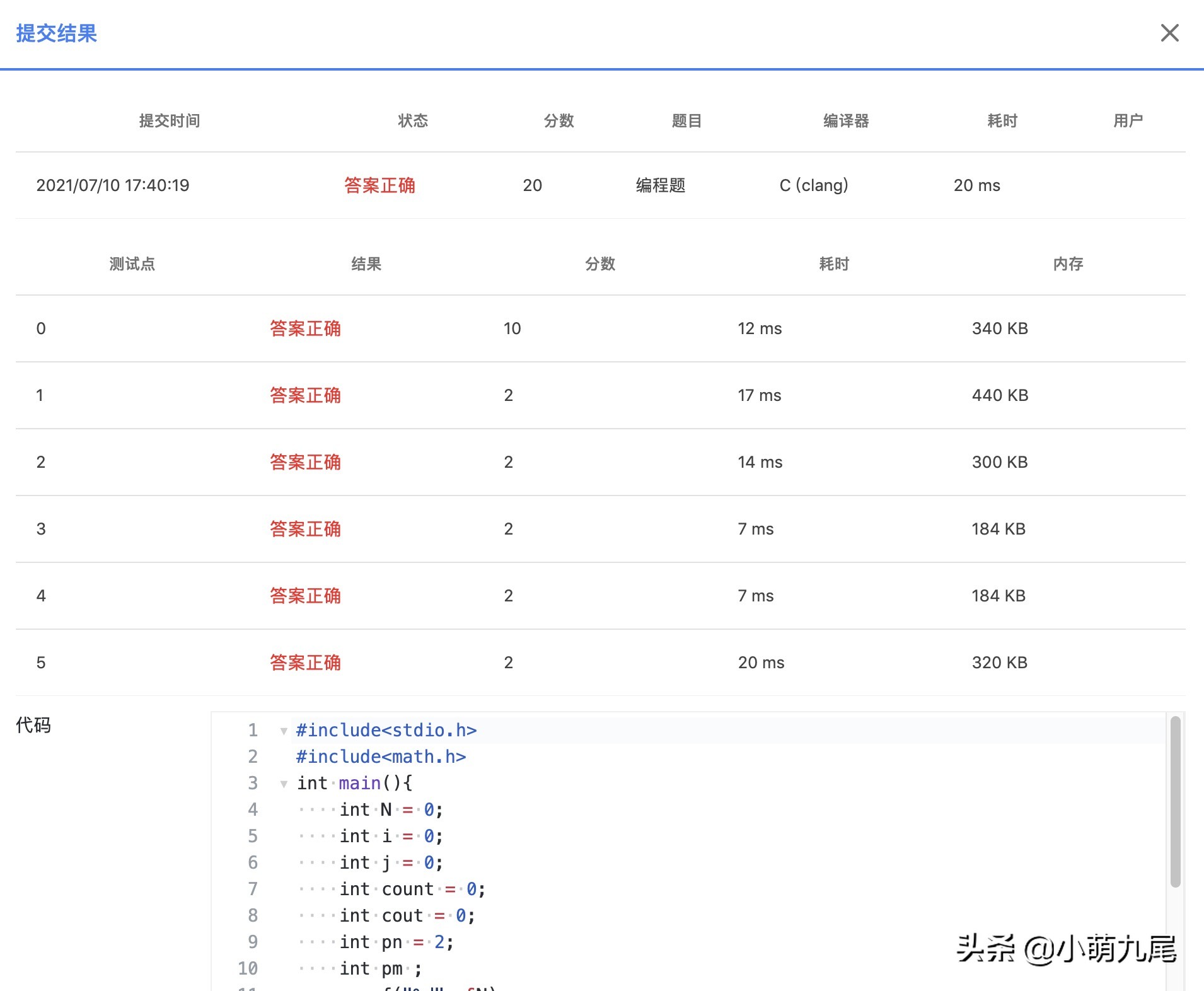
Task: Click the 编译器 column header
Action: point(845,120)
